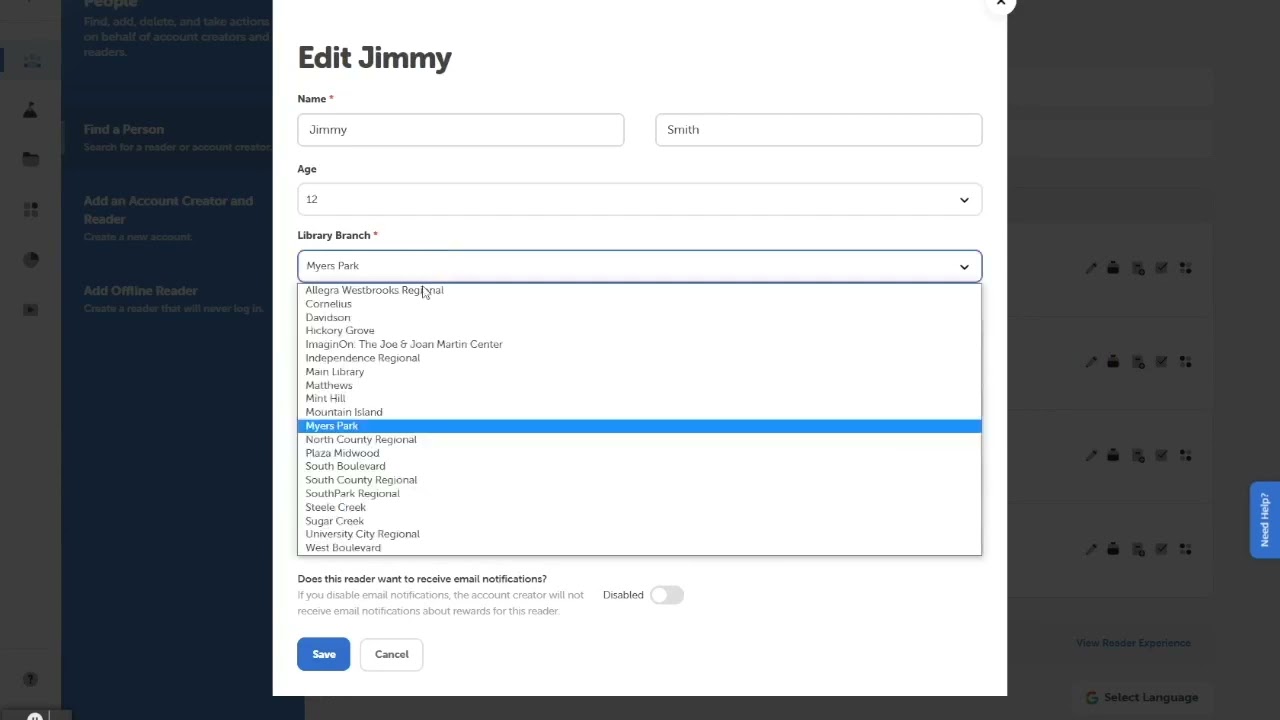Click the pencil edit icon in bottom reader row
Image resolution: width=1280 pixels, height=720 pixels.
pyautogui.click(x=1091, y=549)
